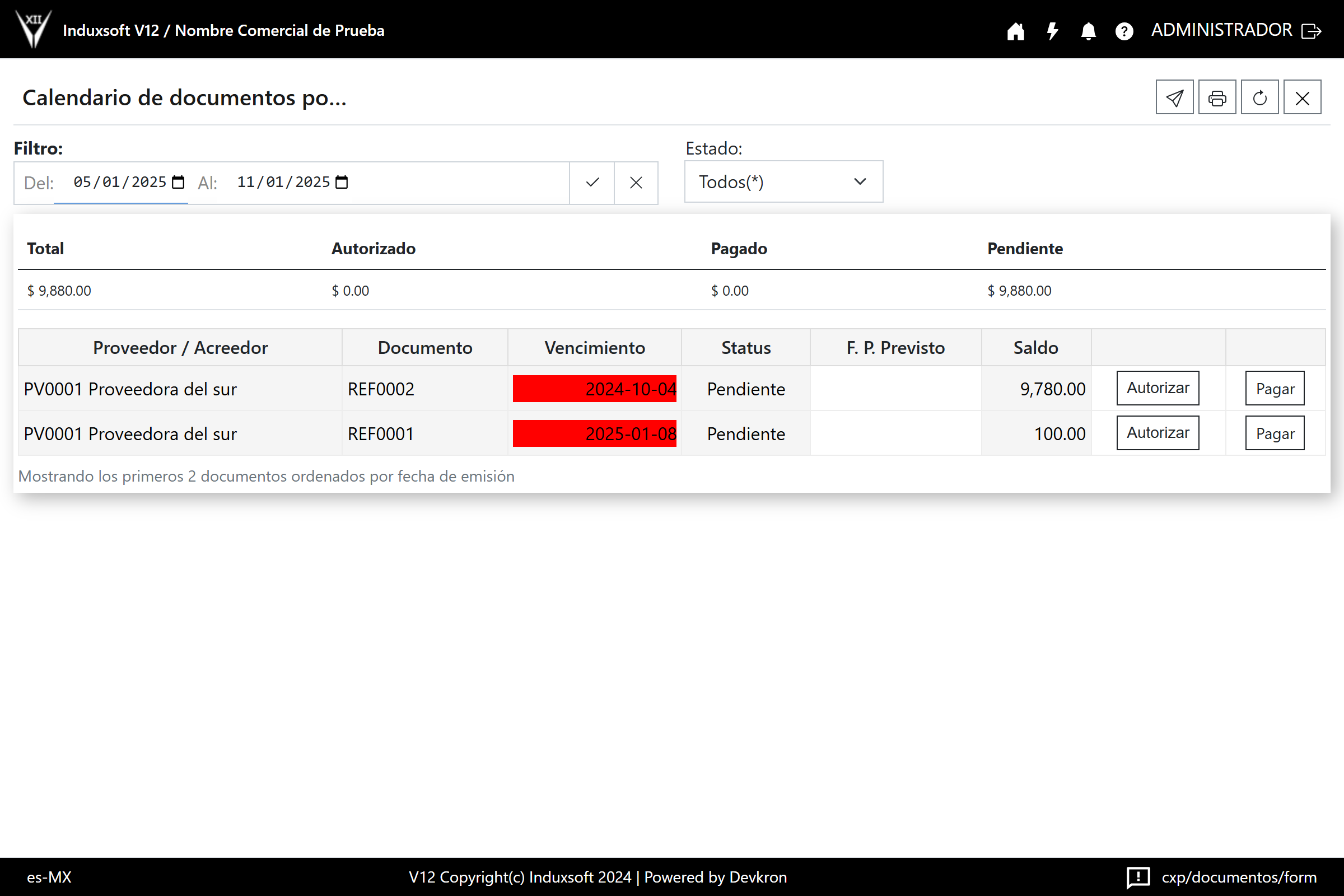Sort by the Vencimiento column header
The height and width of the screenshot is (896, 1344).
point(594,347)
